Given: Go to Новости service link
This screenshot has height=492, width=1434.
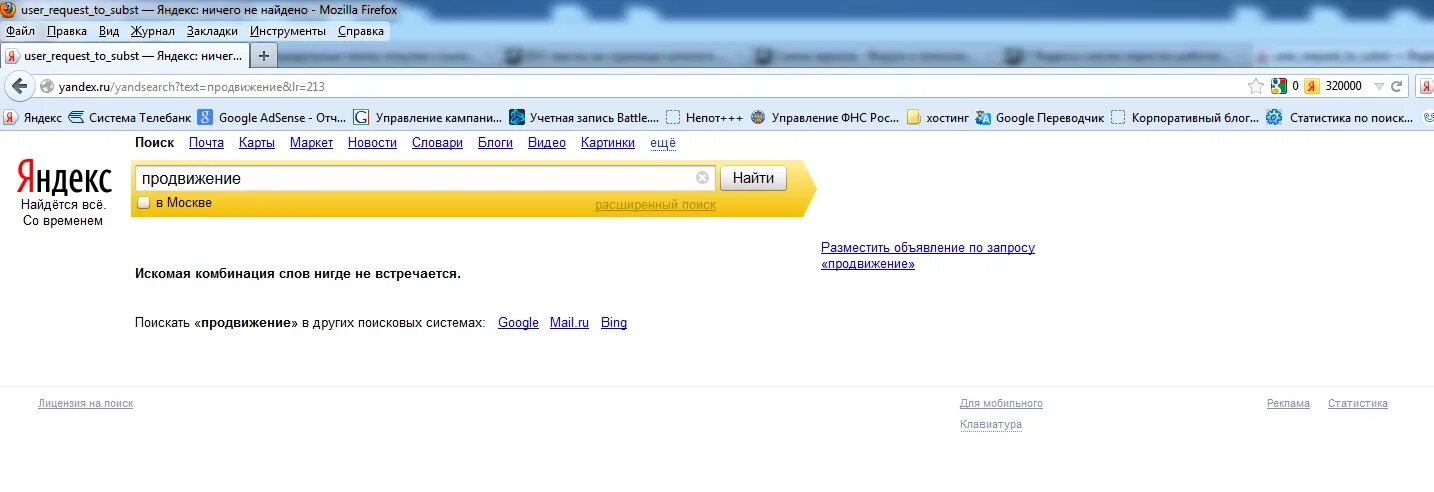Looking at the screenshot, I should click(372, 143).
